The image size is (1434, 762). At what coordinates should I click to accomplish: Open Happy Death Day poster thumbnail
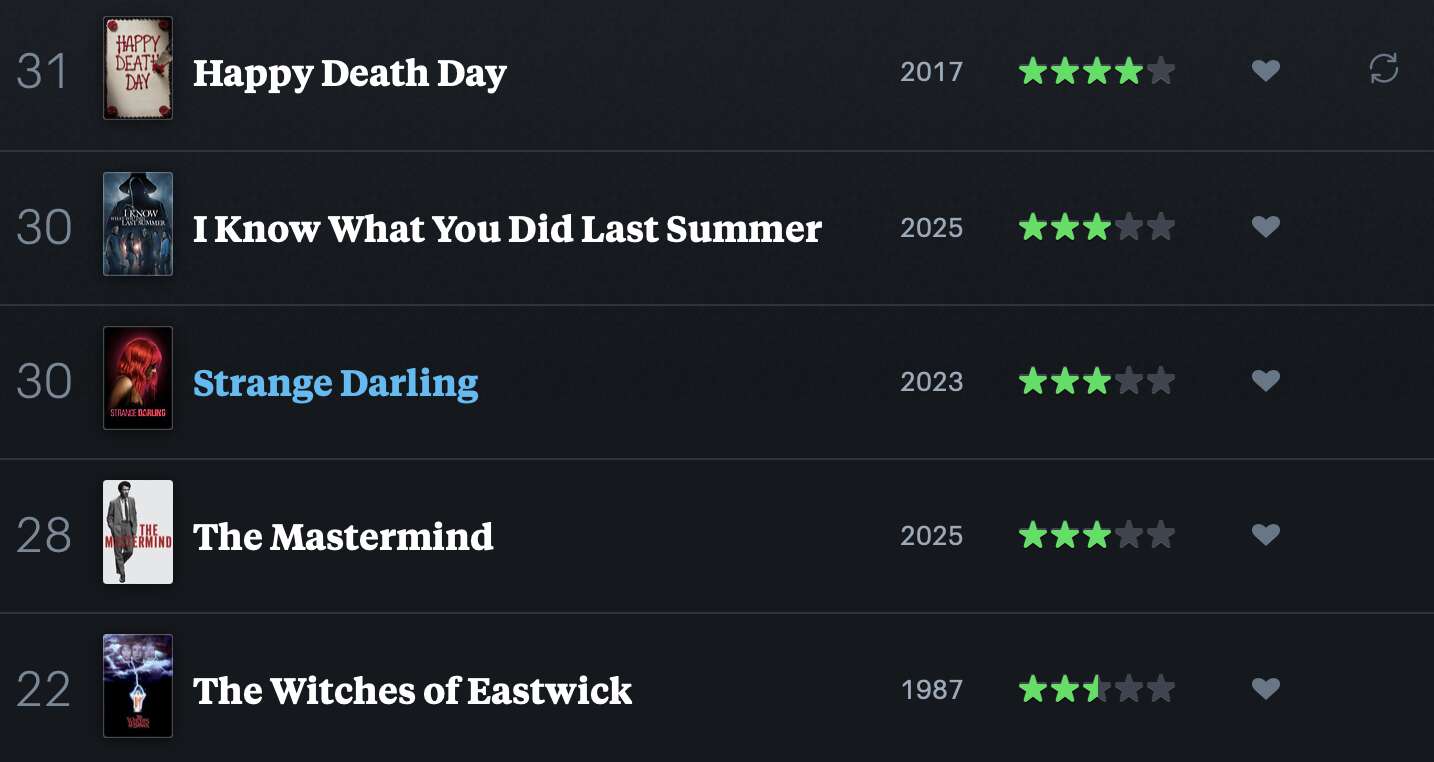pos(138,68)
